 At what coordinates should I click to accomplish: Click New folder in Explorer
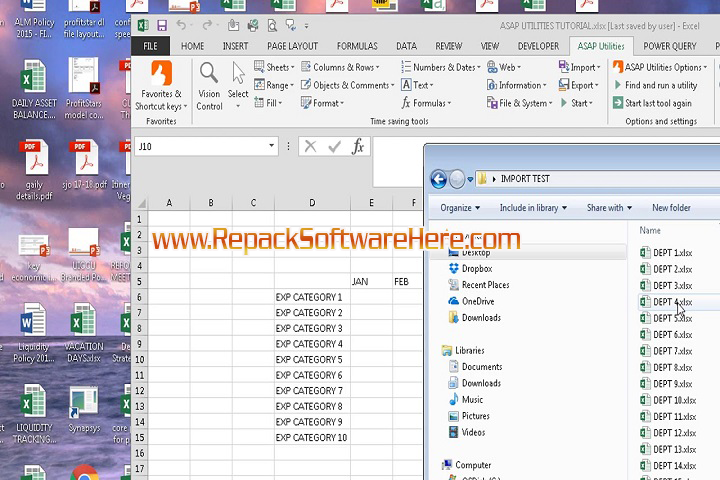pyautogui.click(x=671, y=208)
